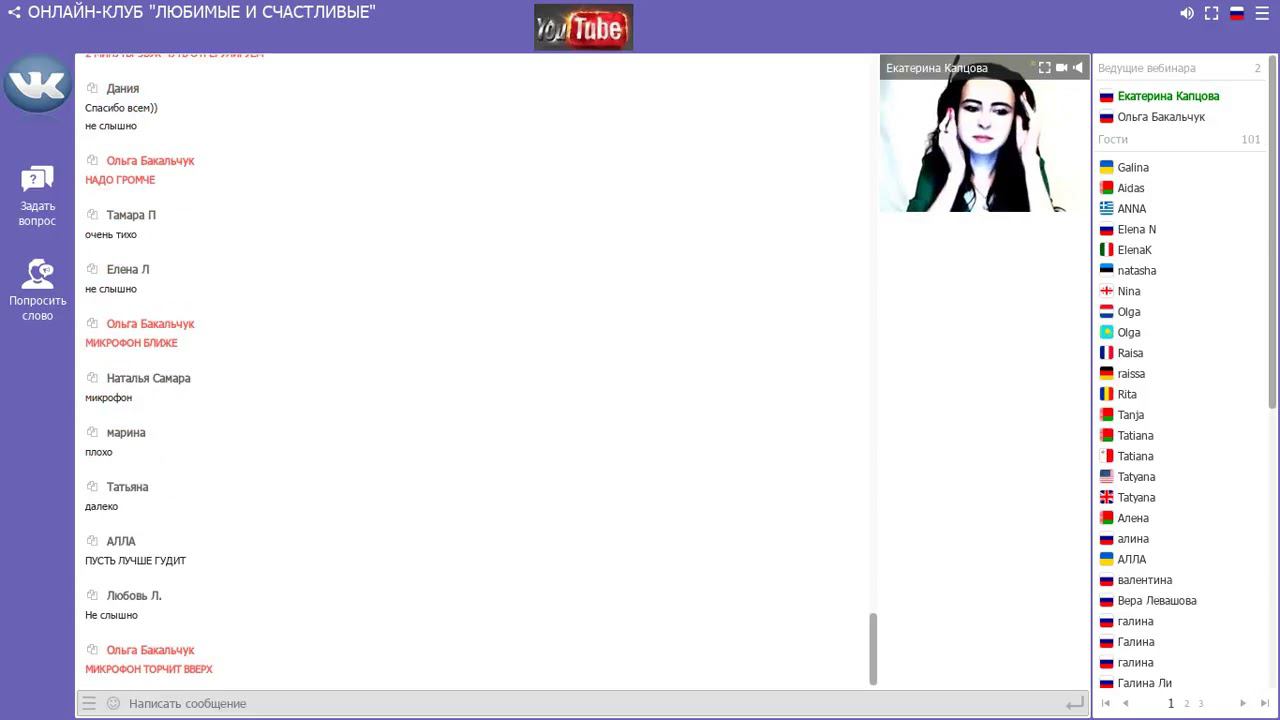Go to next page of the guest list
This screenshot has width=1280, height=720.
pyautogui.click(x=1243, y=704)
